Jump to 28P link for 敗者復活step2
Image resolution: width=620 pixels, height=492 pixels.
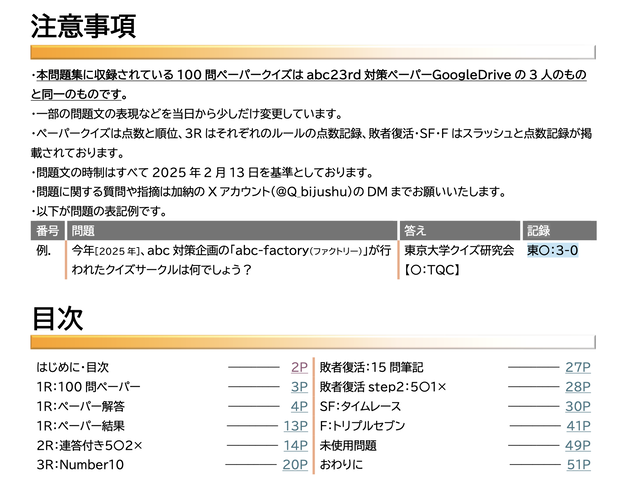pos(578,387)
